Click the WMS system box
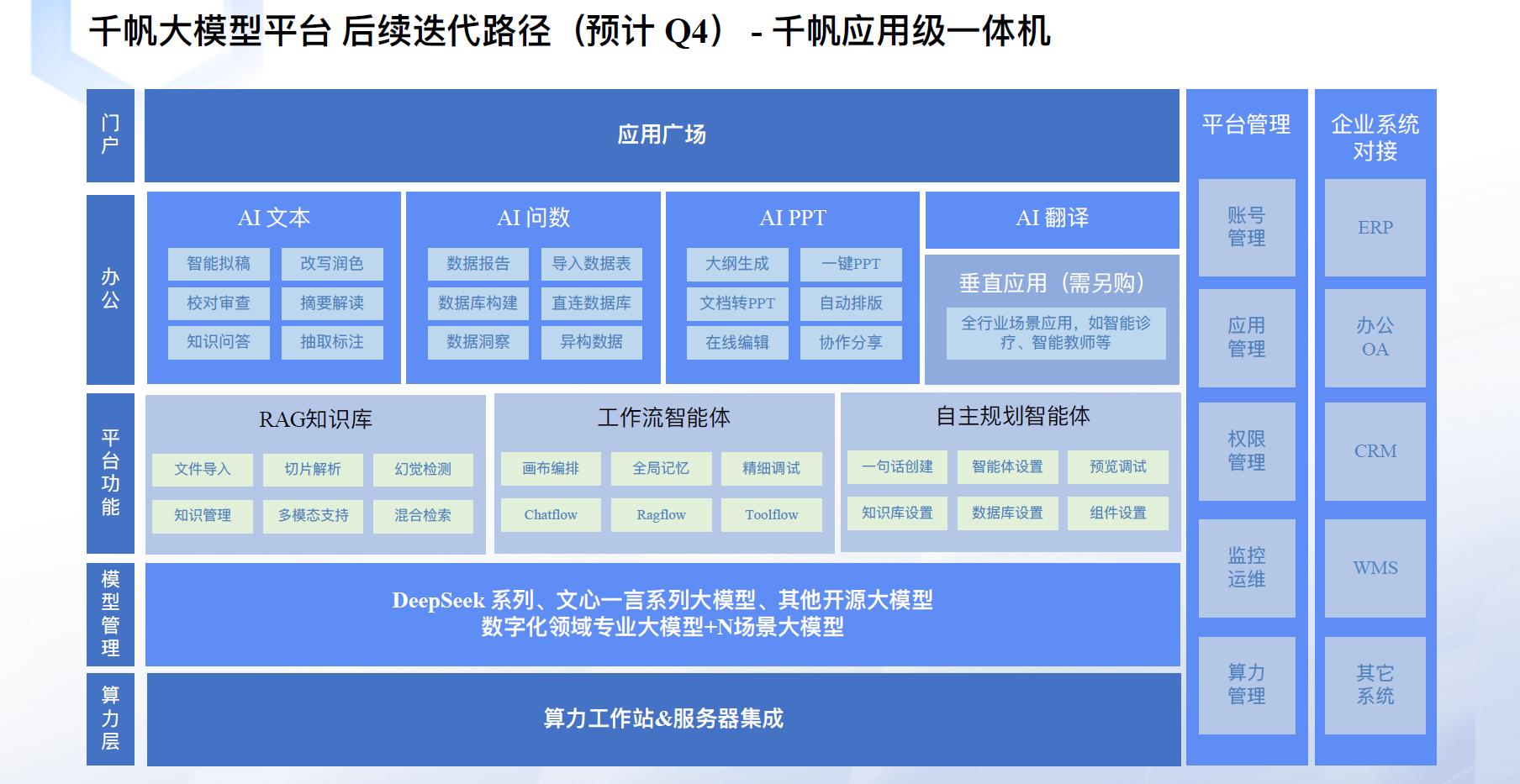1520x784 pixels. [x=1375, y=568]
